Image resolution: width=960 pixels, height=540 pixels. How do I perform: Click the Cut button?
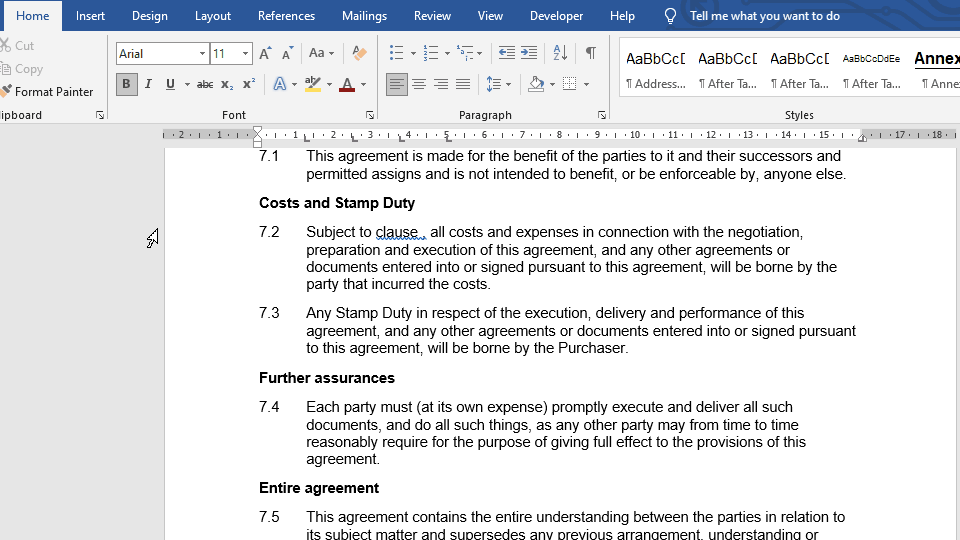[18, 46]
